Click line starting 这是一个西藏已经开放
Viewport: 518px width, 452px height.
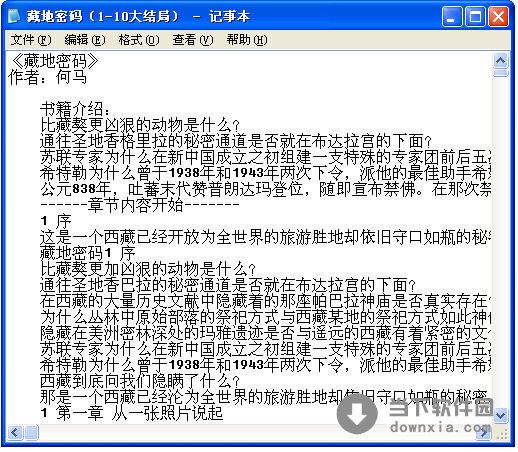coord(266,237)
